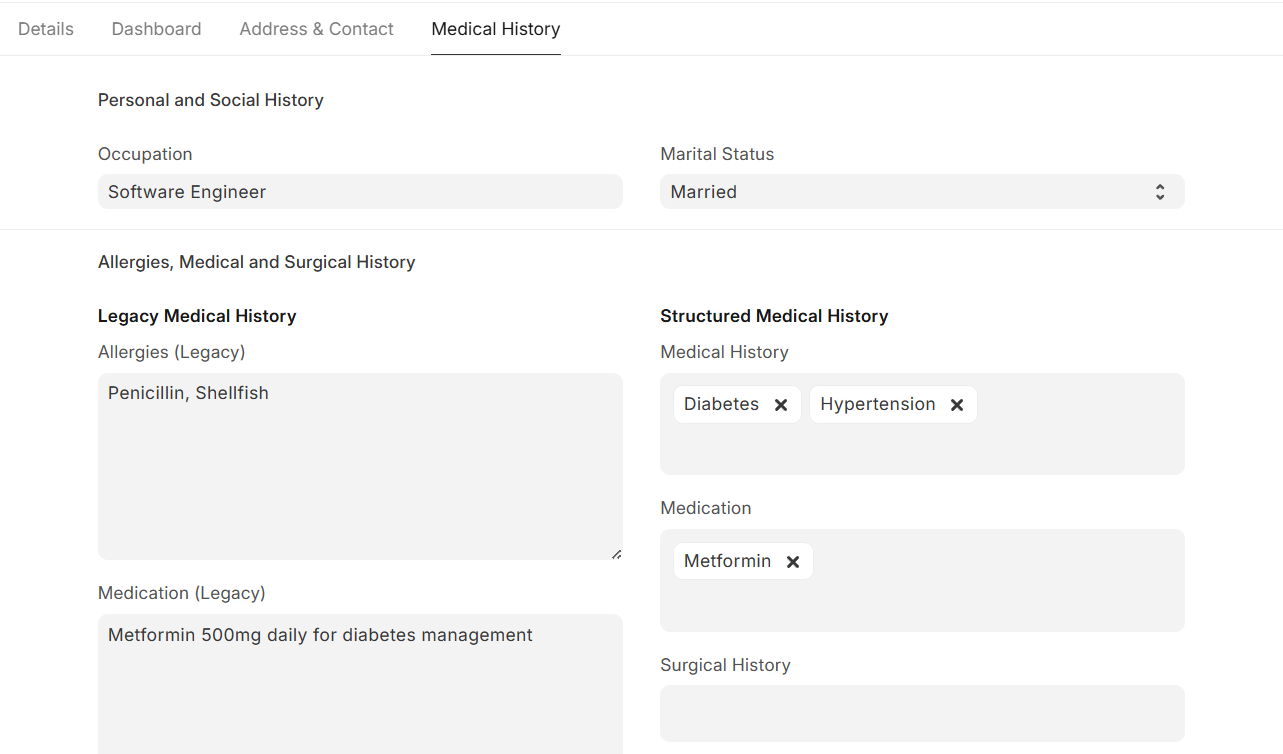The height and width of the screenshot is (754, 1283).
Task: Focus the Surgical History field
Action: coord(922,713)
